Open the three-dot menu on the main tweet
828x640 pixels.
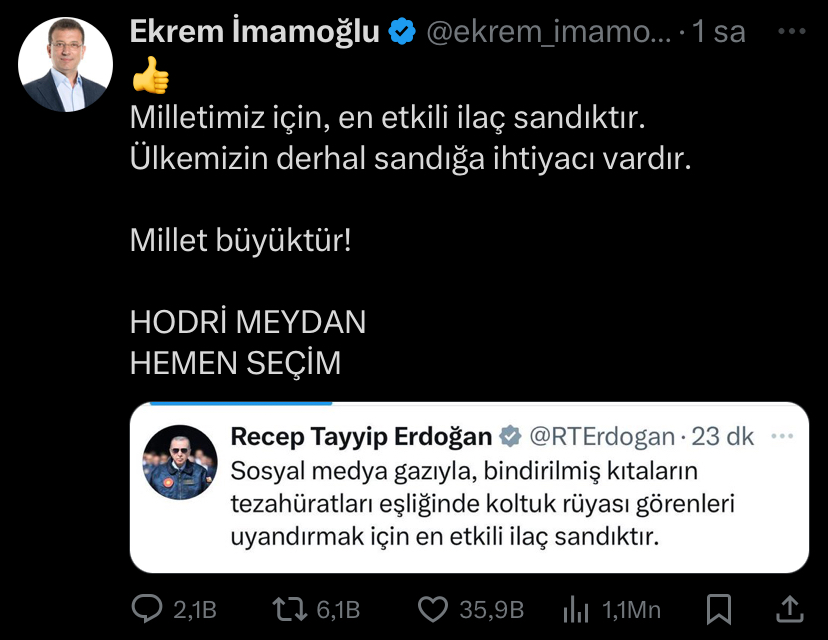(792, 32)
